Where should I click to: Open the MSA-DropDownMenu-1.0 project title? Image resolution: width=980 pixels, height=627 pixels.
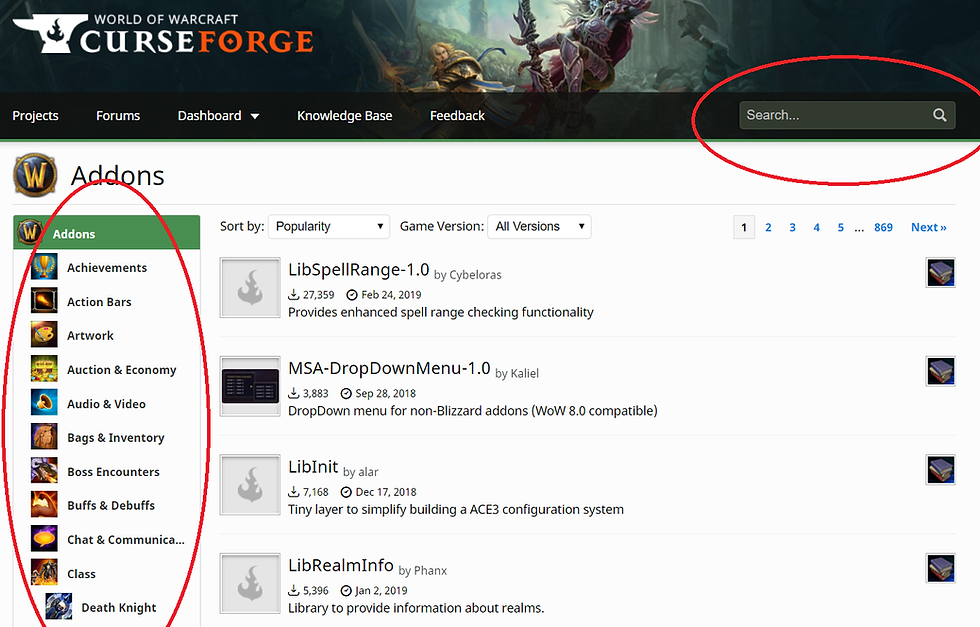coord(389,368)
